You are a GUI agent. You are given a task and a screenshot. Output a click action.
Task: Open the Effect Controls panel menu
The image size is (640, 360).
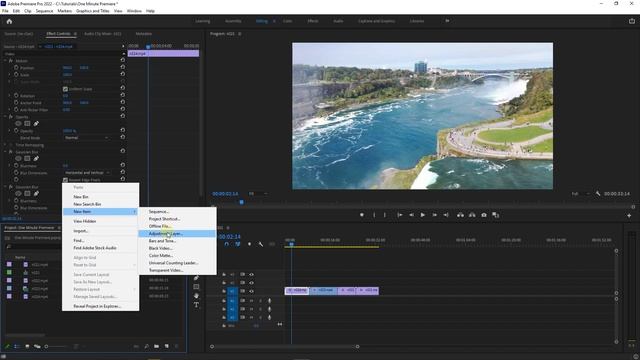click(x=75, y=33)
